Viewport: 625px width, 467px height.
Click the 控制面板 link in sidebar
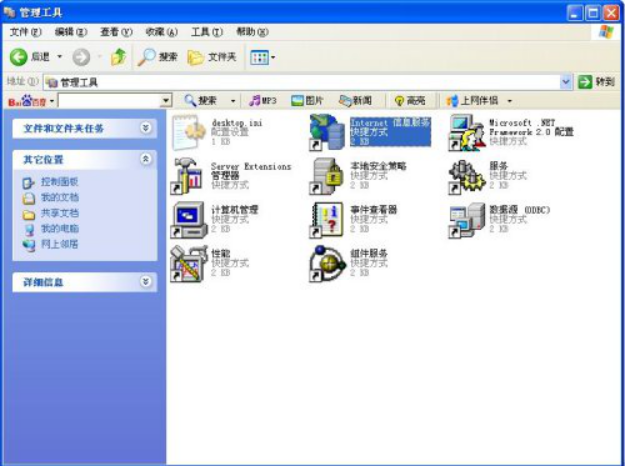click(59, 182)
